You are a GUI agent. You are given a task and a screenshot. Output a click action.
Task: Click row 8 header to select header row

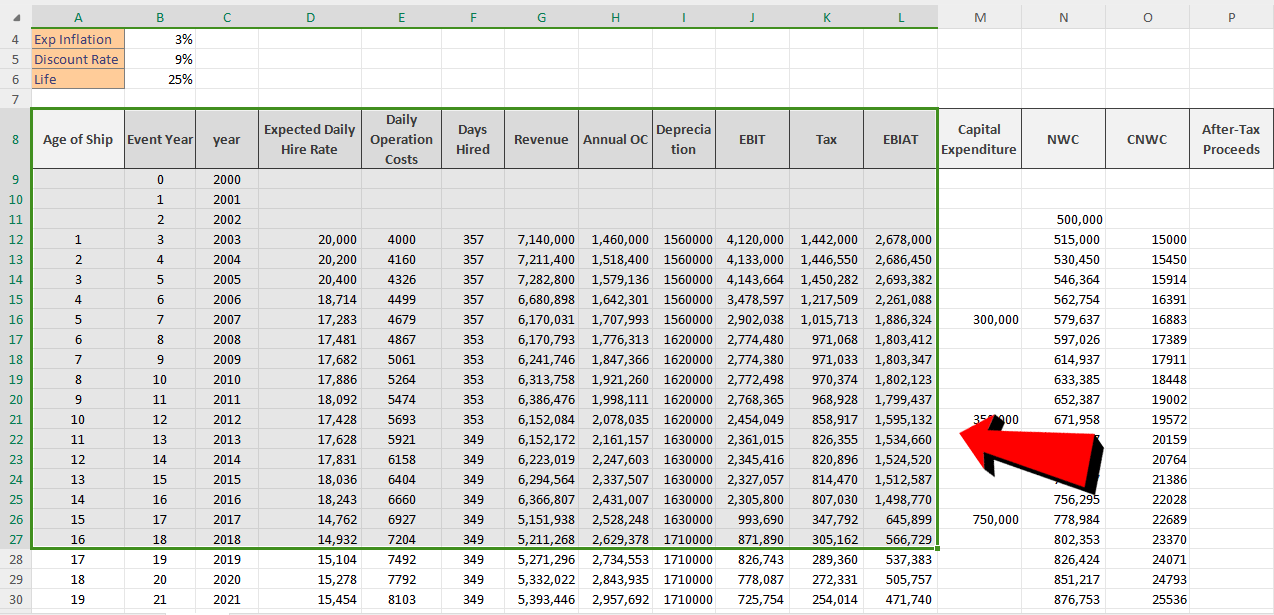pos(14,138)
